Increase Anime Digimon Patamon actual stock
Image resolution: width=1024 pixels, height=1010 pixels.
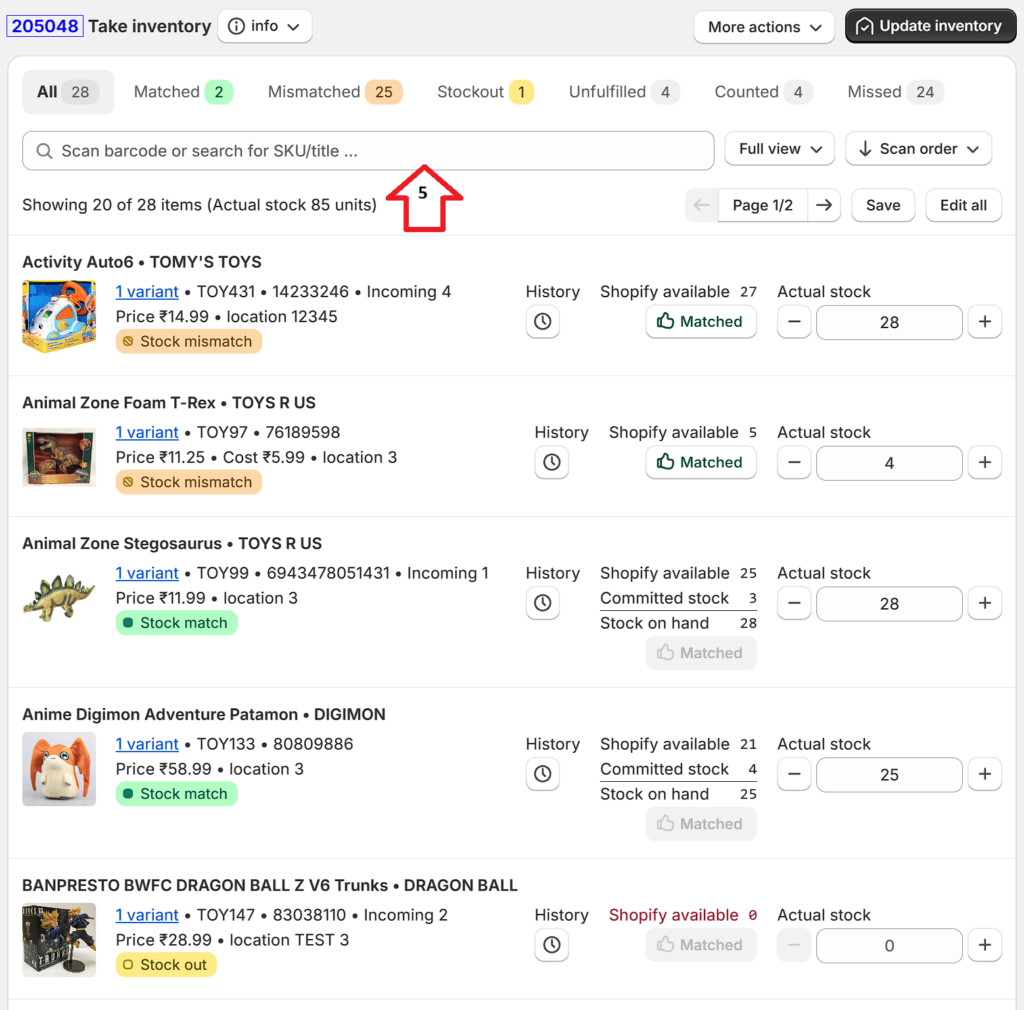[x=984, y=775]
